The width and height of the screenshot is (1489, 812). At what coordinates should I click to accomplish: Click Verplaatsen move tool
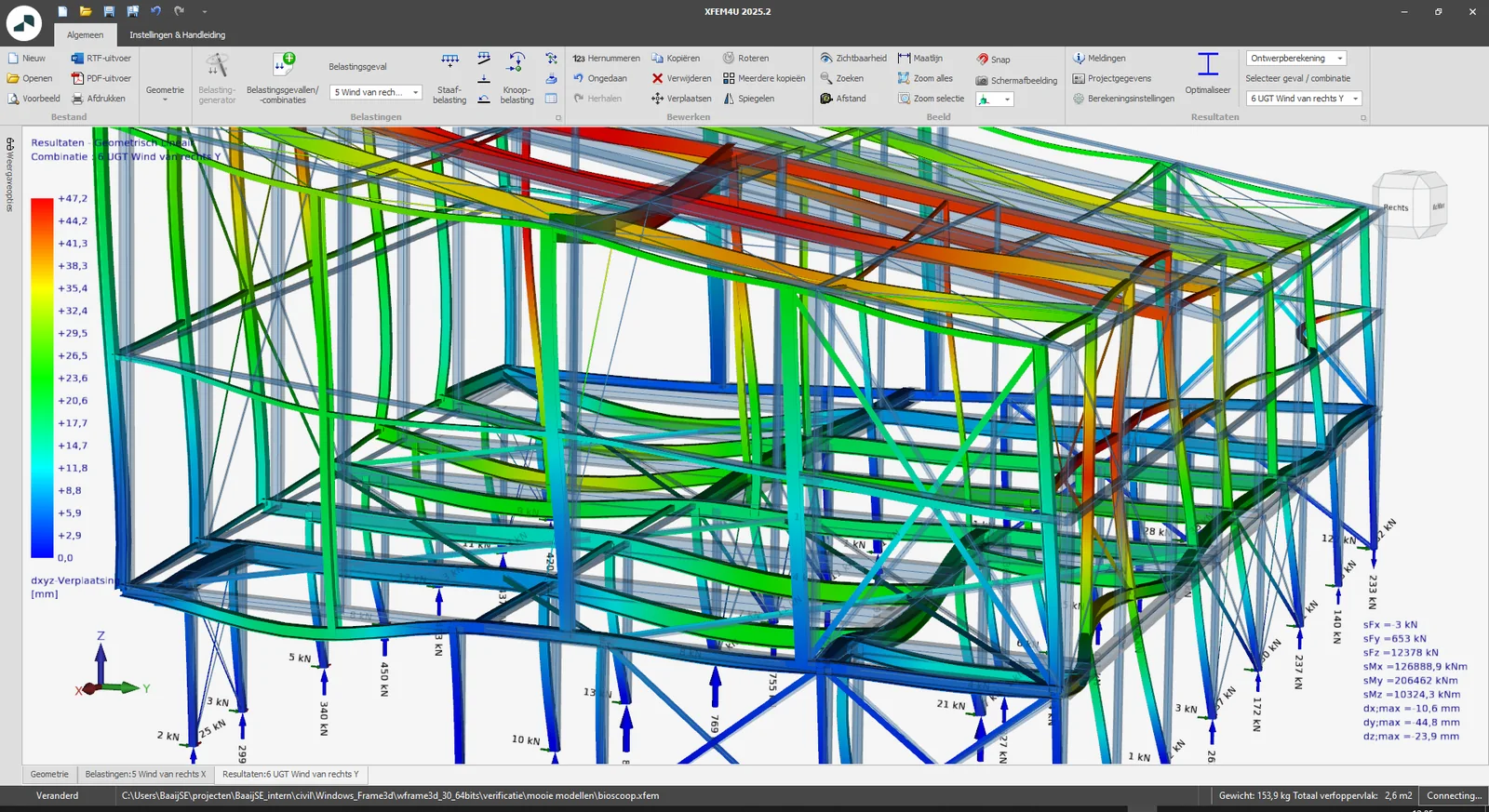tap(681, 99)
